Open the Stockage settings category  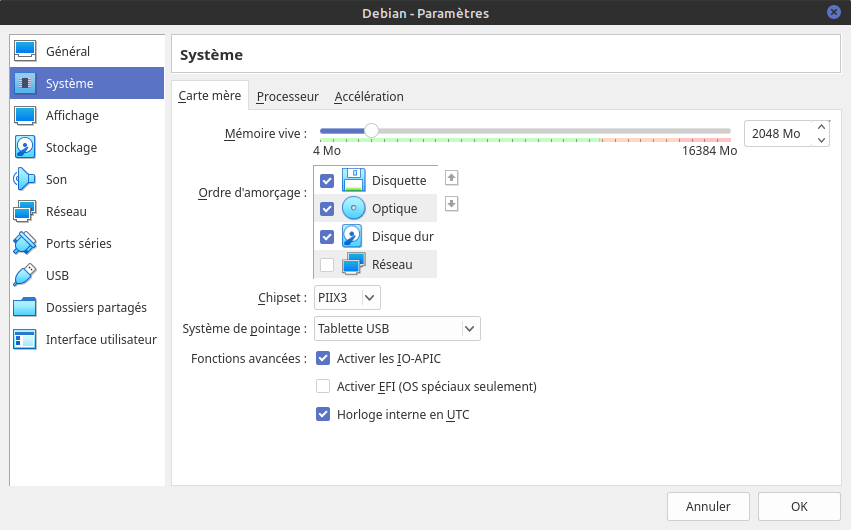pyautogui.click(x=87, y=147)
